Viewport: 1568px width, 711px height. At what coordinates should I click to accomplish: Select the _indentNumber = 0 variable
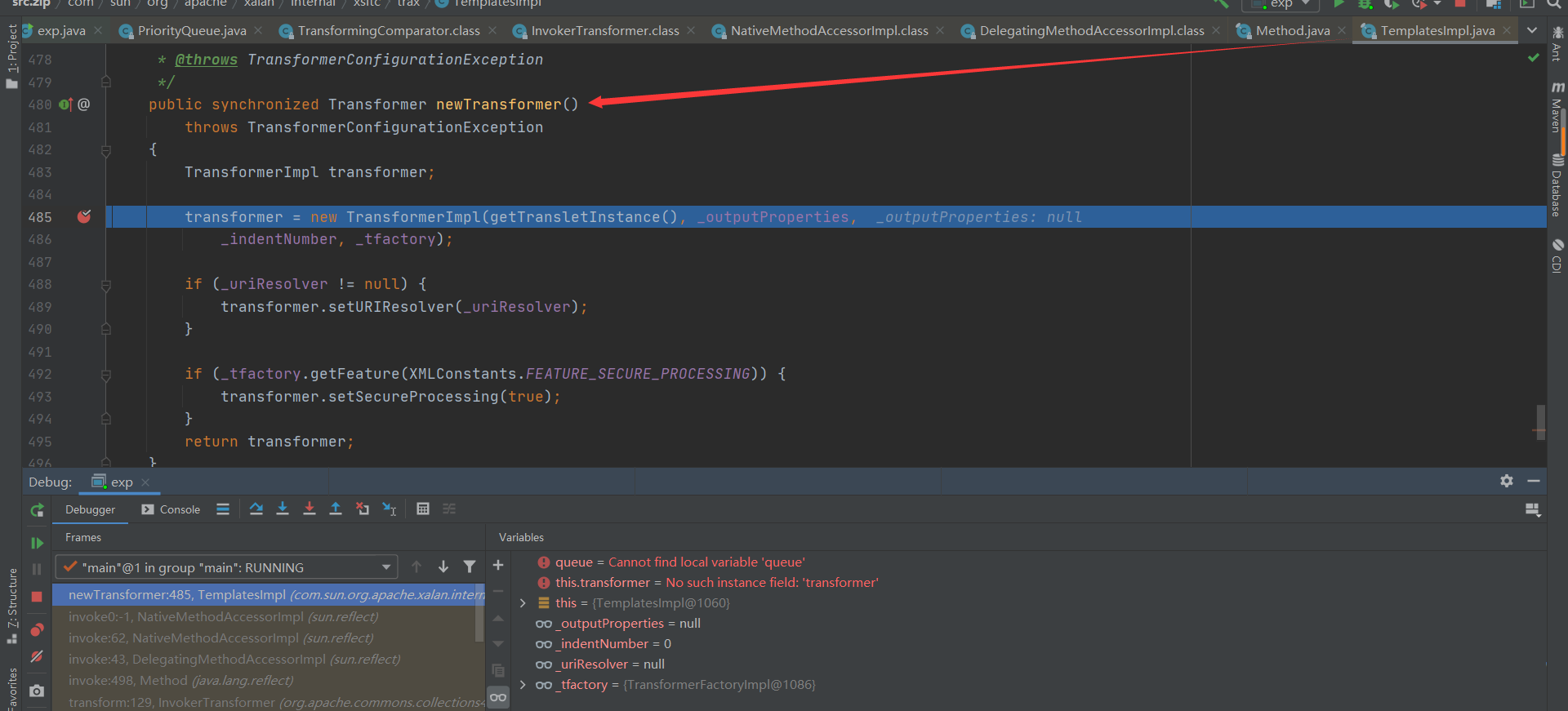[615, 644]
